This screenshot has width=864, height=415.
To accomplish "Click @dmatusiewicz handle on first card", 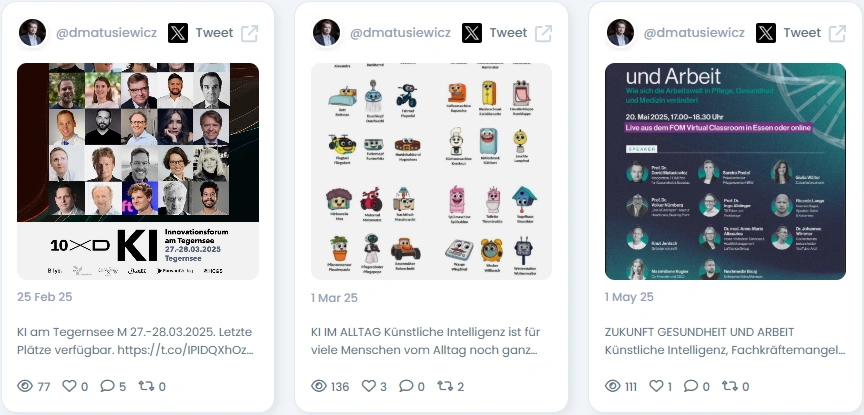I will point(106,33).
